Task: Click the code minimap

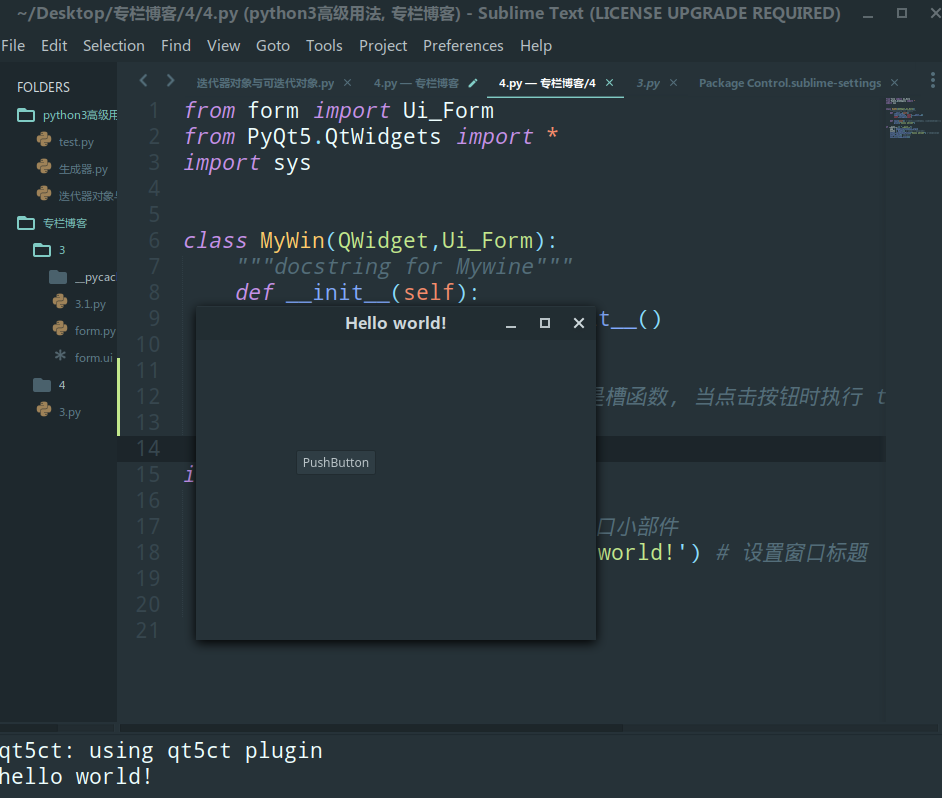Action: (913, 118)
